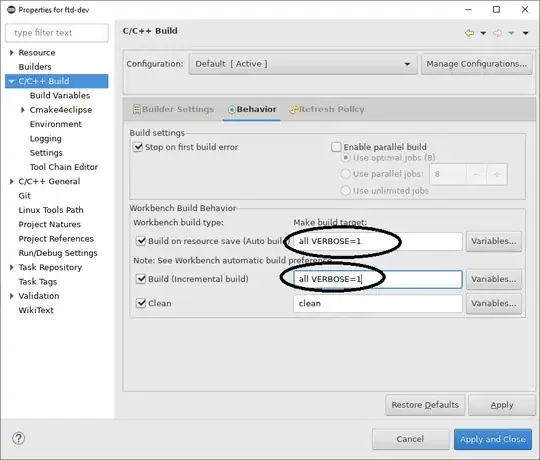This screenshot has height=460, width=540.
Task: Toggle the Clean checkbox
Action: click(141, 303)
